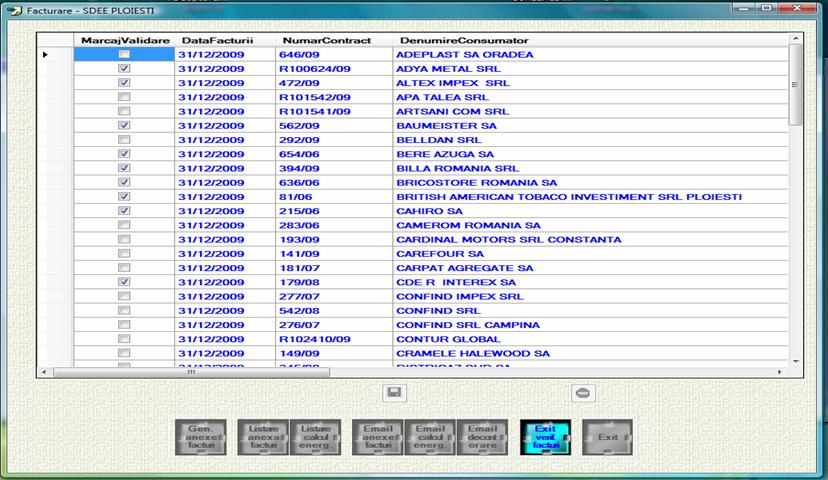Click the save (floppy disk) icon button
The width and height of the screenshot is (828, 480).
(x=394, y=392)
